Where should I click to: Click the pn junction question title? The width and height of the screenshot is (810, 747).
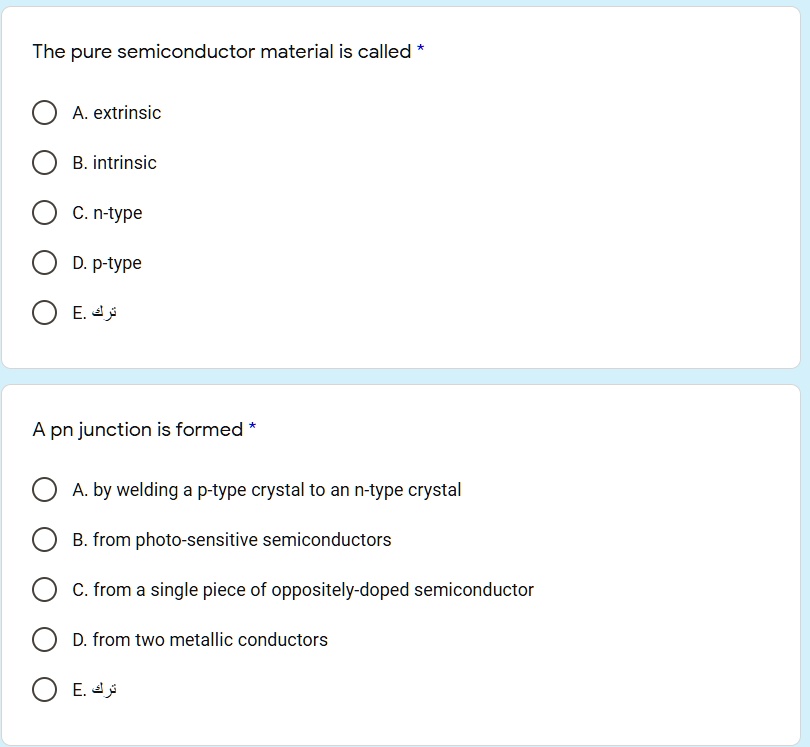click(x=137, y=429)
